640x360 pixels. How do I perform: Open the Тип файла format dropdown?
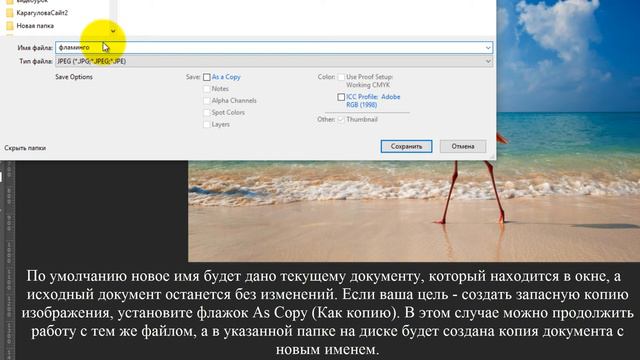(x=273, y=61)
